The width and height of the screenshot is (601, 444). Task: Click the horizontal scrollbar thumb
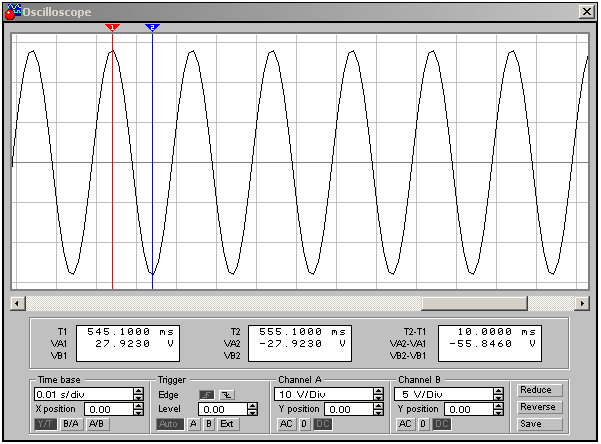pyautogui.click(x=474, y=304)
